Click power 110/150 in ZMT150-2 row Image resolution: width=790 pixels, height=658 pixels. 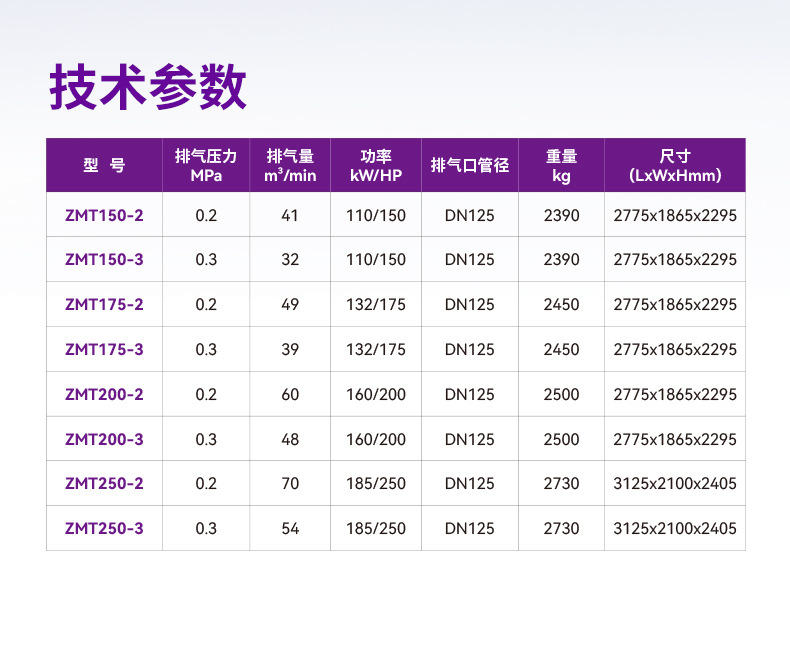(x=376, y=215)
